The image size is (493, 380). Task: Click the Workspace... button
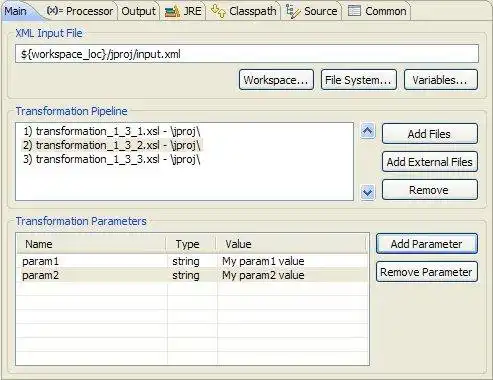pyautogui.click(x=276, y=80)
